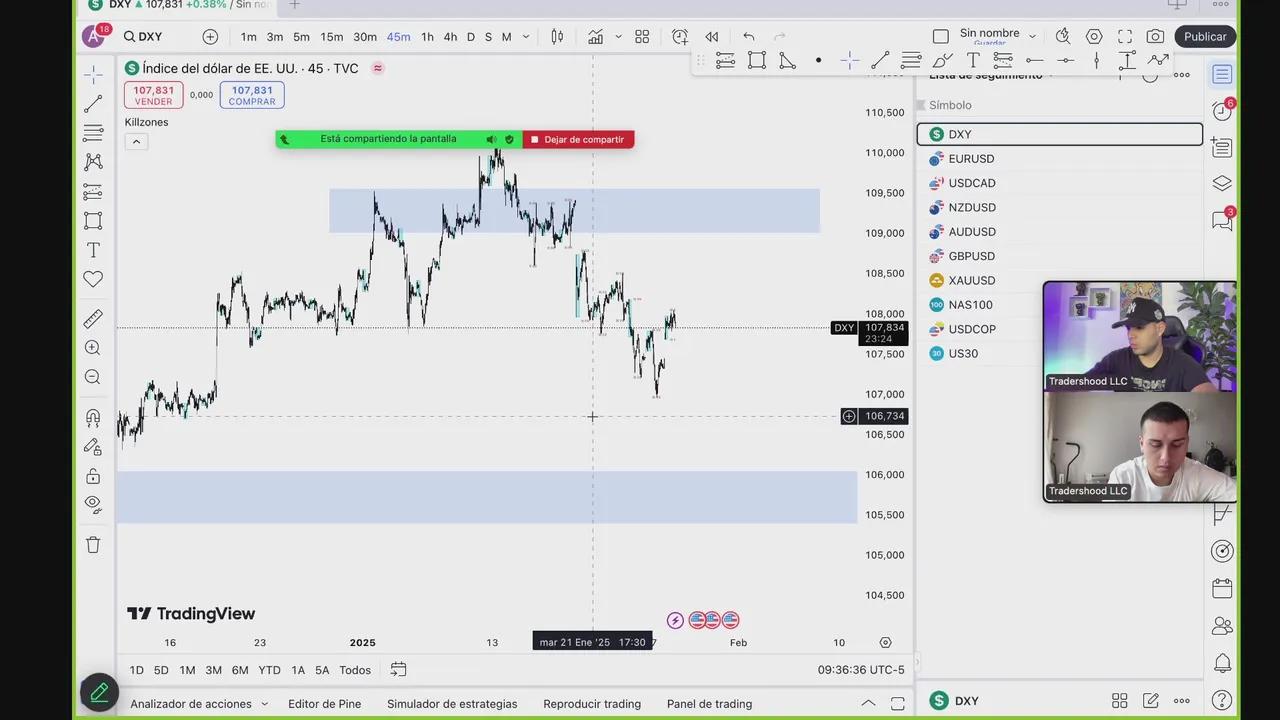Expand the bottom panel with the chevron
The image size is (1280, 720).
(x=868, y=704)
